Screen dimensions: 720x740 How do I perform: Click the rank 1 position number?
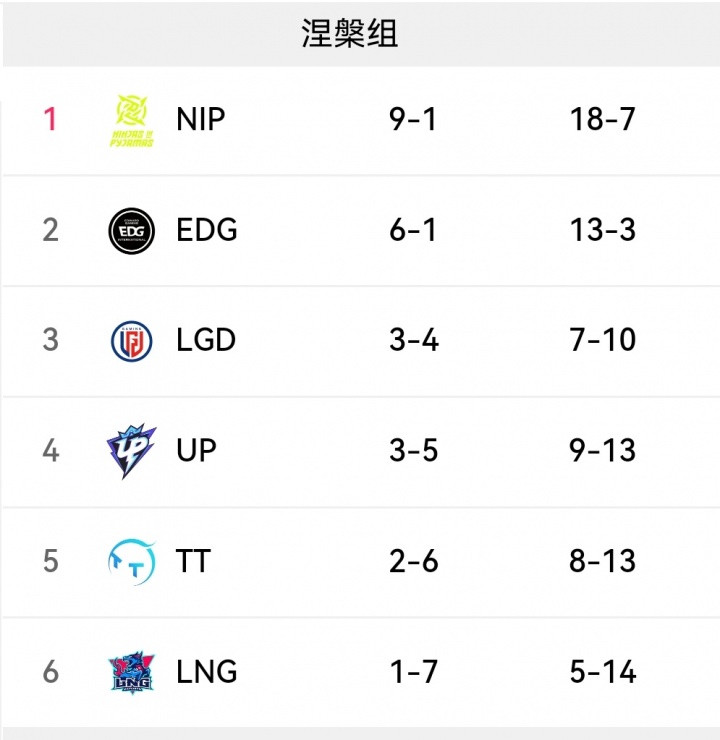point(50,120)
